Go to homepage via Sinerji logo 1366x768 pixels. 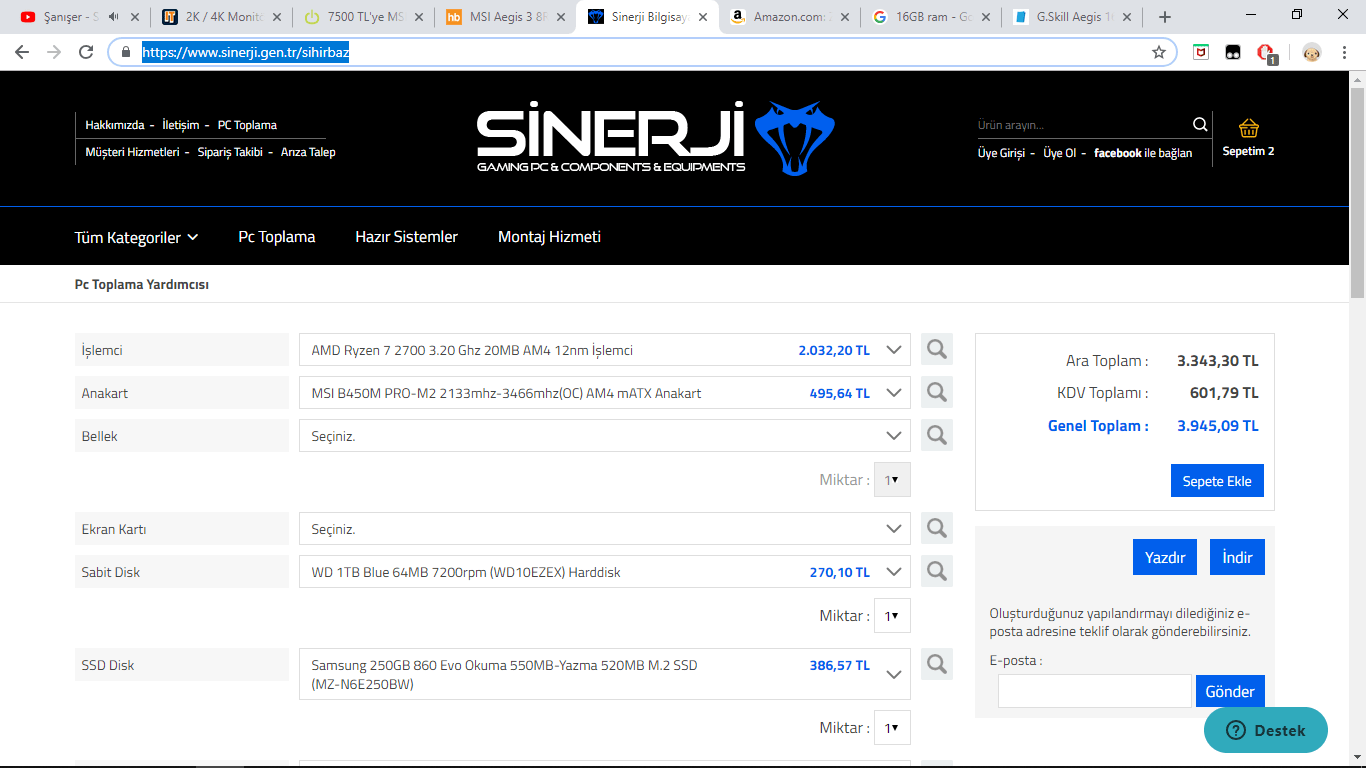tap(655, 137)
